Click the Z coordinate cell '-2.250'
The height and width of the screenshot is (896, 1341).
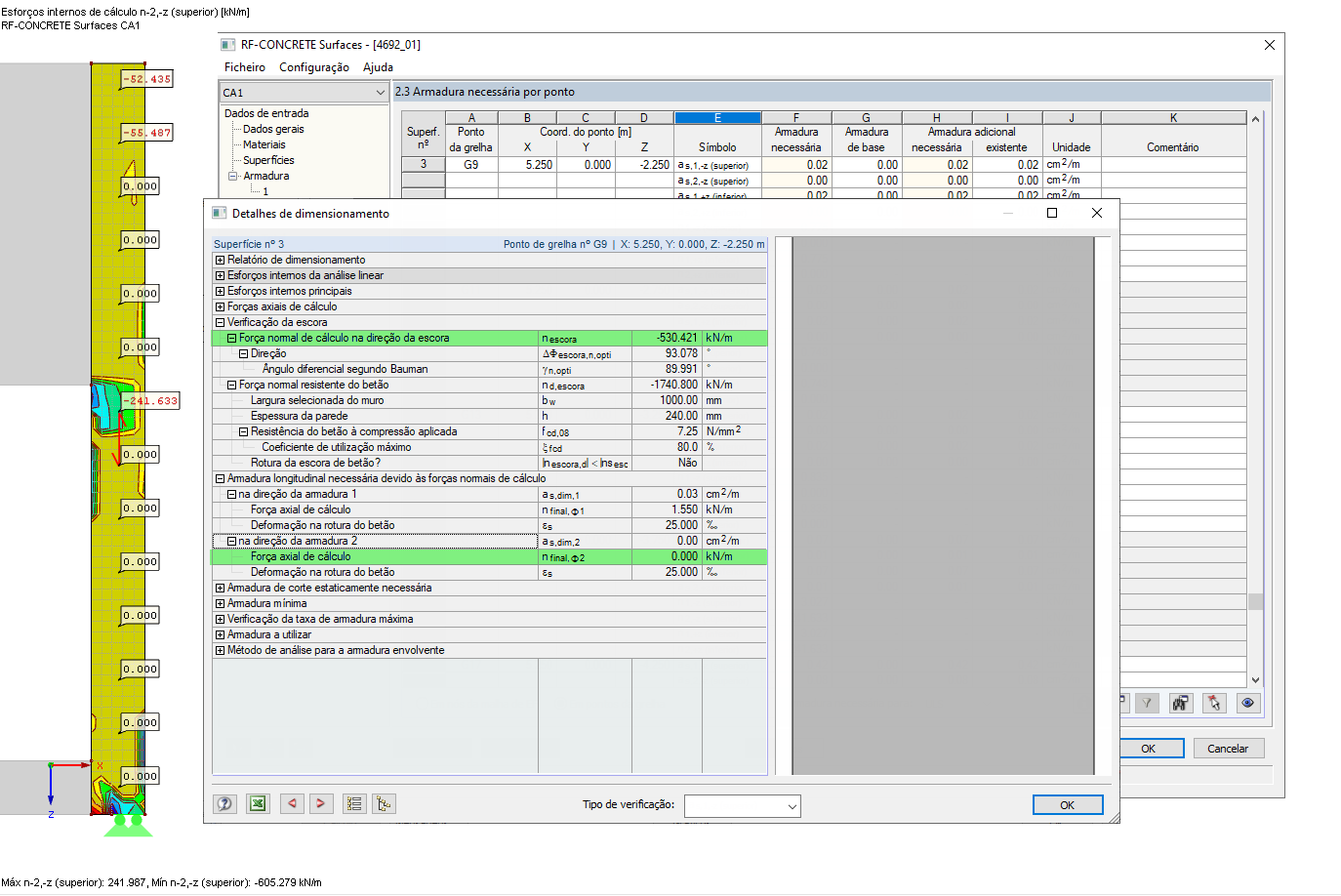point(644,165)
